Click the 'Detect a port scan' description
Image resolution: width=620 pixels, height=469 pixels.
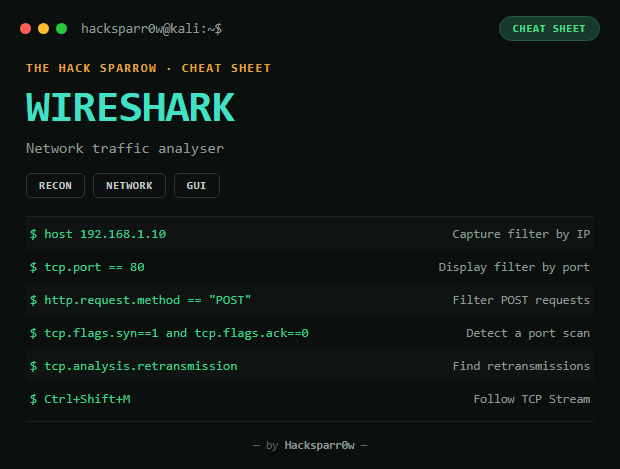click(528, 333)
